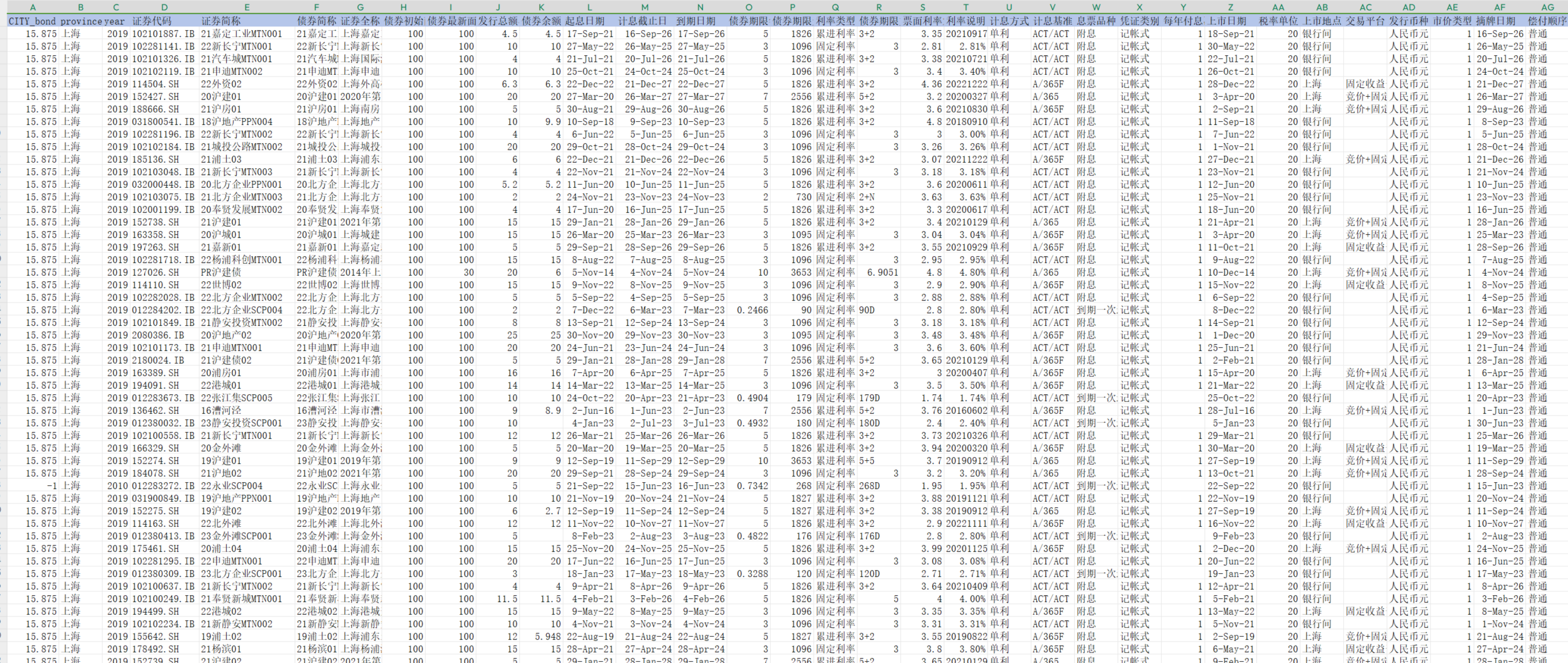Click security name 21汽车城MTN001
The height and width of the screenshot is (663, 1568).
(247, 59)
